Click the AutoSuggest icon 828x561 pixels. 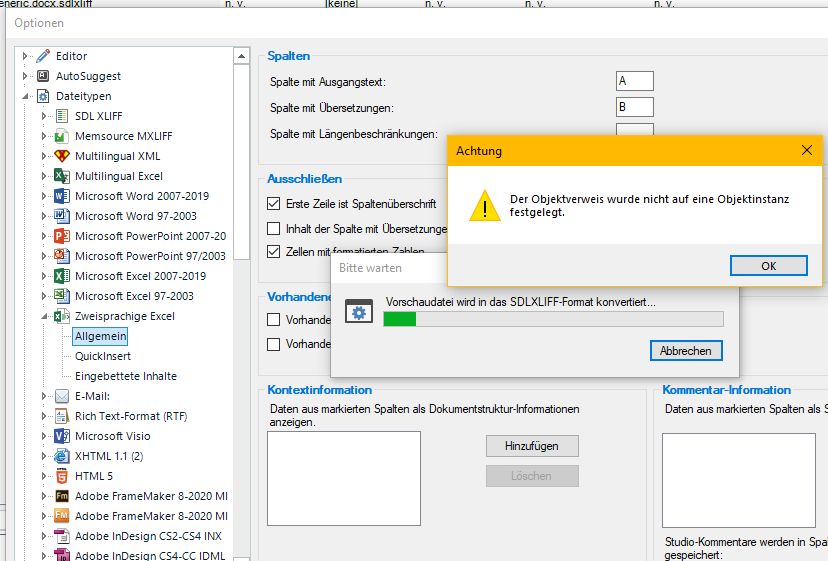click(43, 76)
